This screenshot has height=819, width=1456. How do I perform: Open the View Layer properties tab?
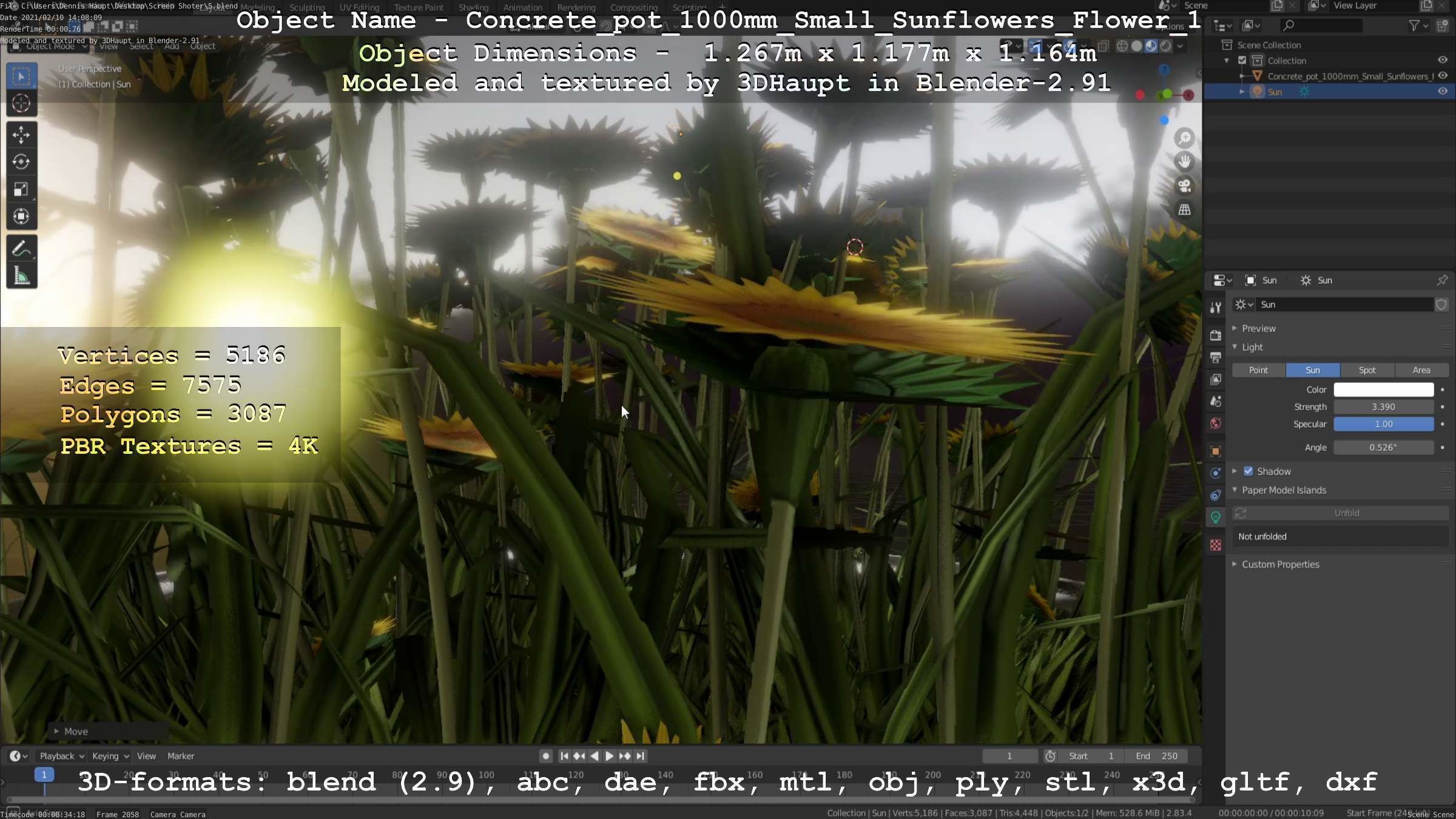[1216, 380]
